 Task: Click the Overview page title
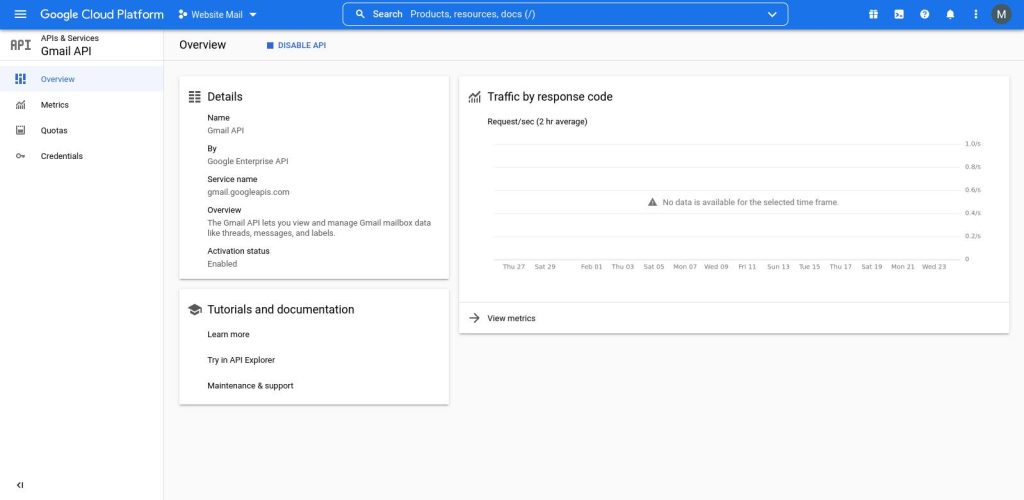[202, 45]
